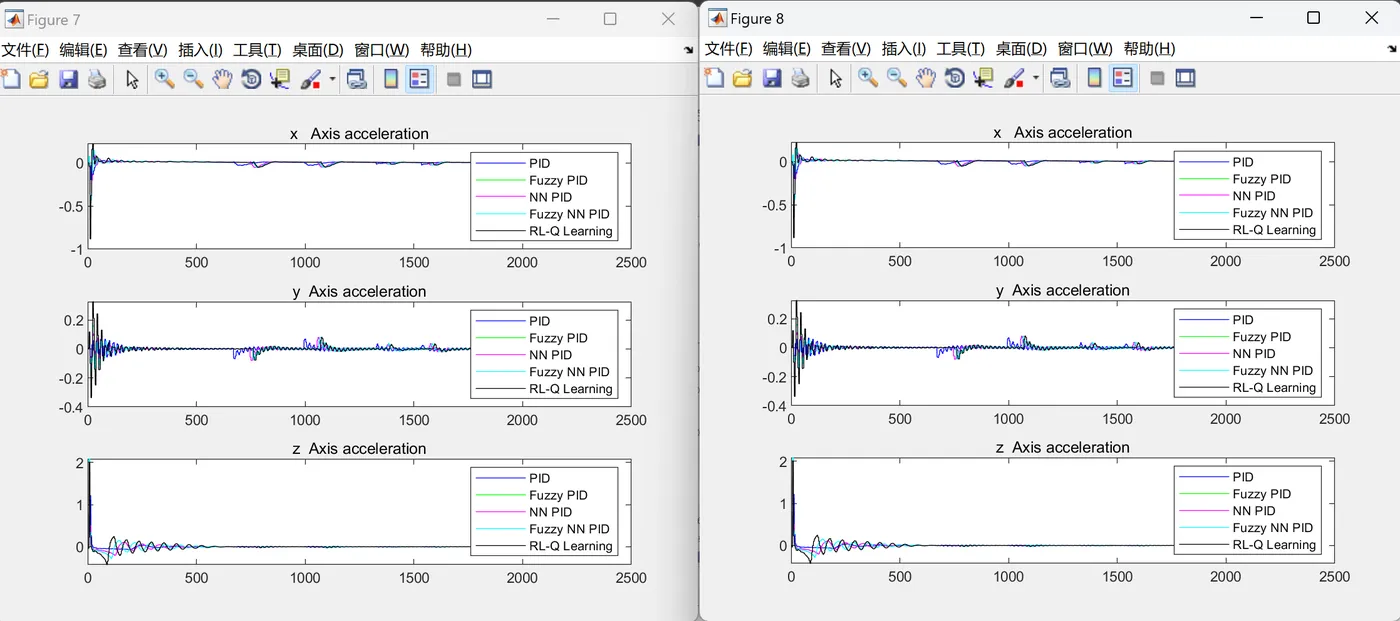Click Zoom Out tool in Figure 8
Screen dimensions: 1400x621
(x=897, y=78)
